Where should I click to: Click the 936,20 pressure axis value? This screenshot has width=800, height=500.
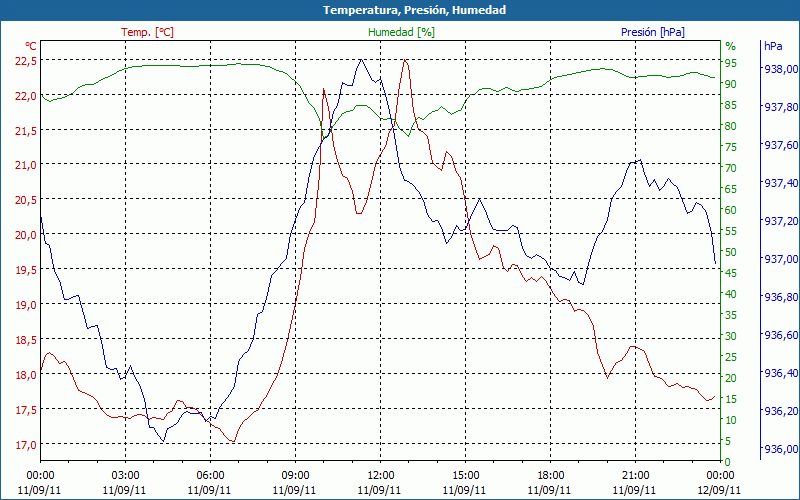(779, 411)
